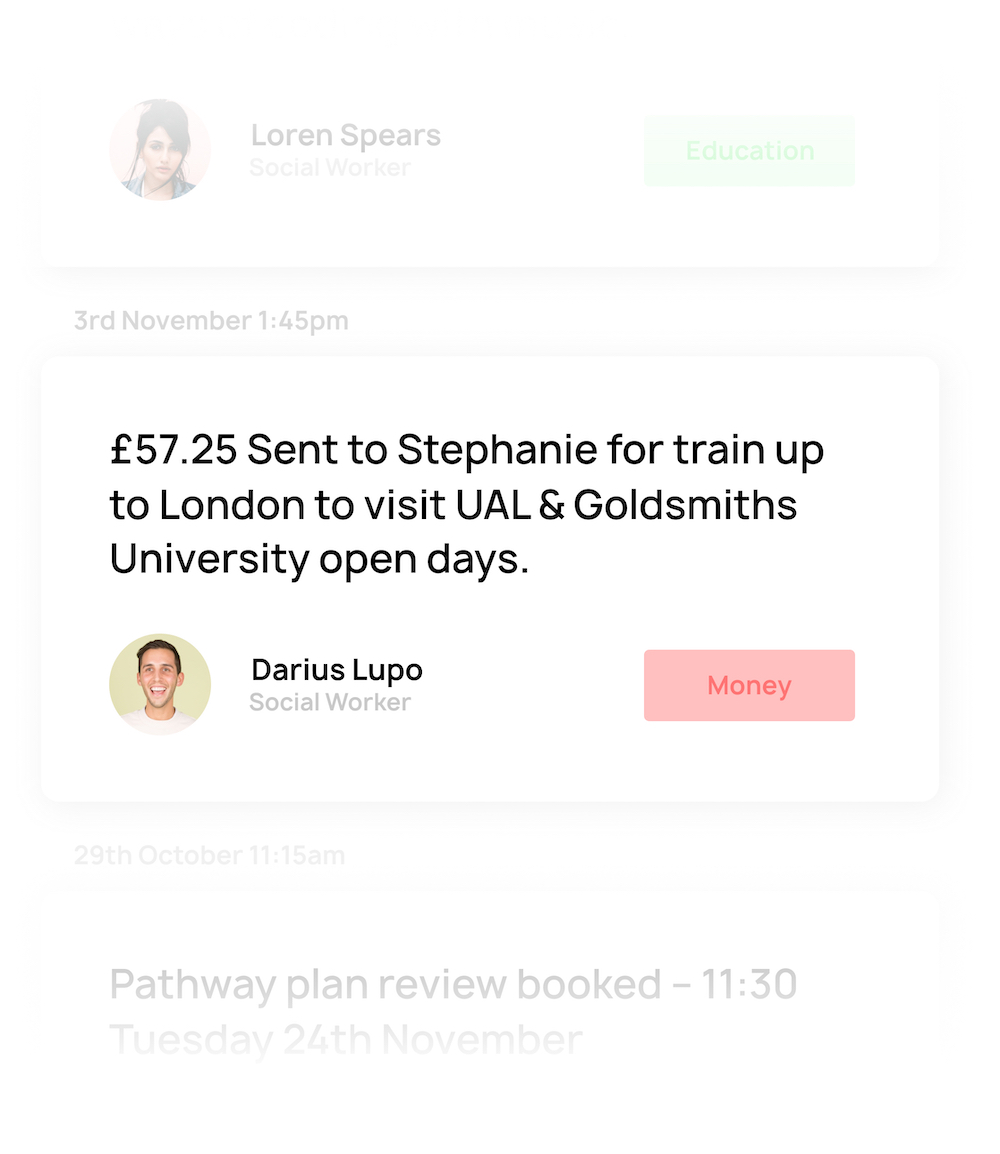Click the Tuesday 24th November text
Viewport: 1000px width, 1154px height.
[x=345, y=1040]
